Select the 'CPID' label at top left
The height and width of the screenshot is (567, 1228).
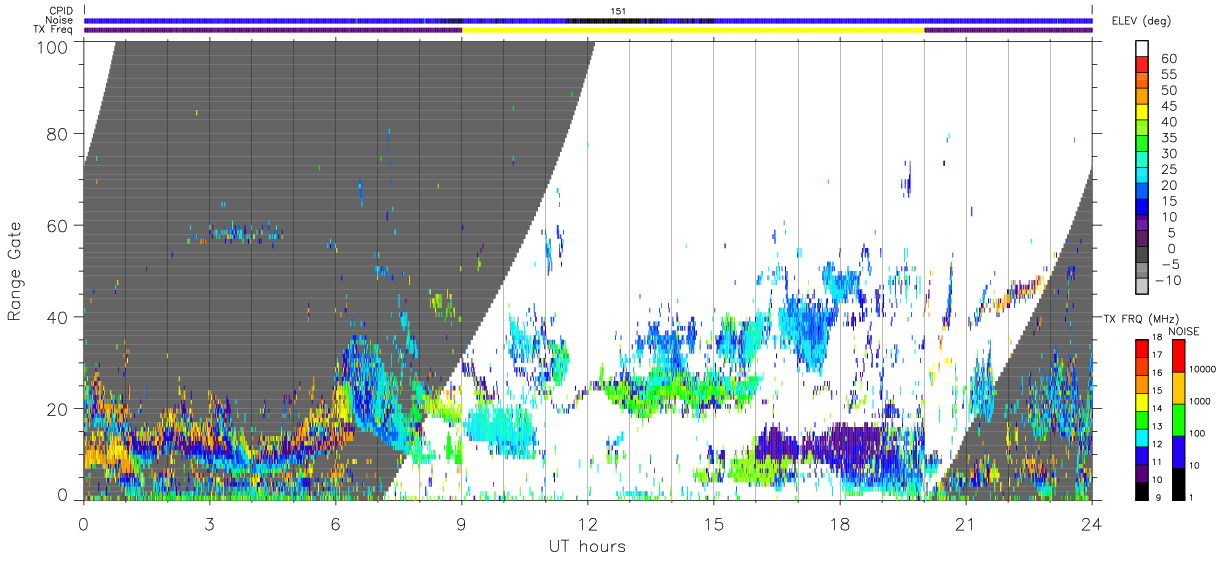(x=62, y=11)
